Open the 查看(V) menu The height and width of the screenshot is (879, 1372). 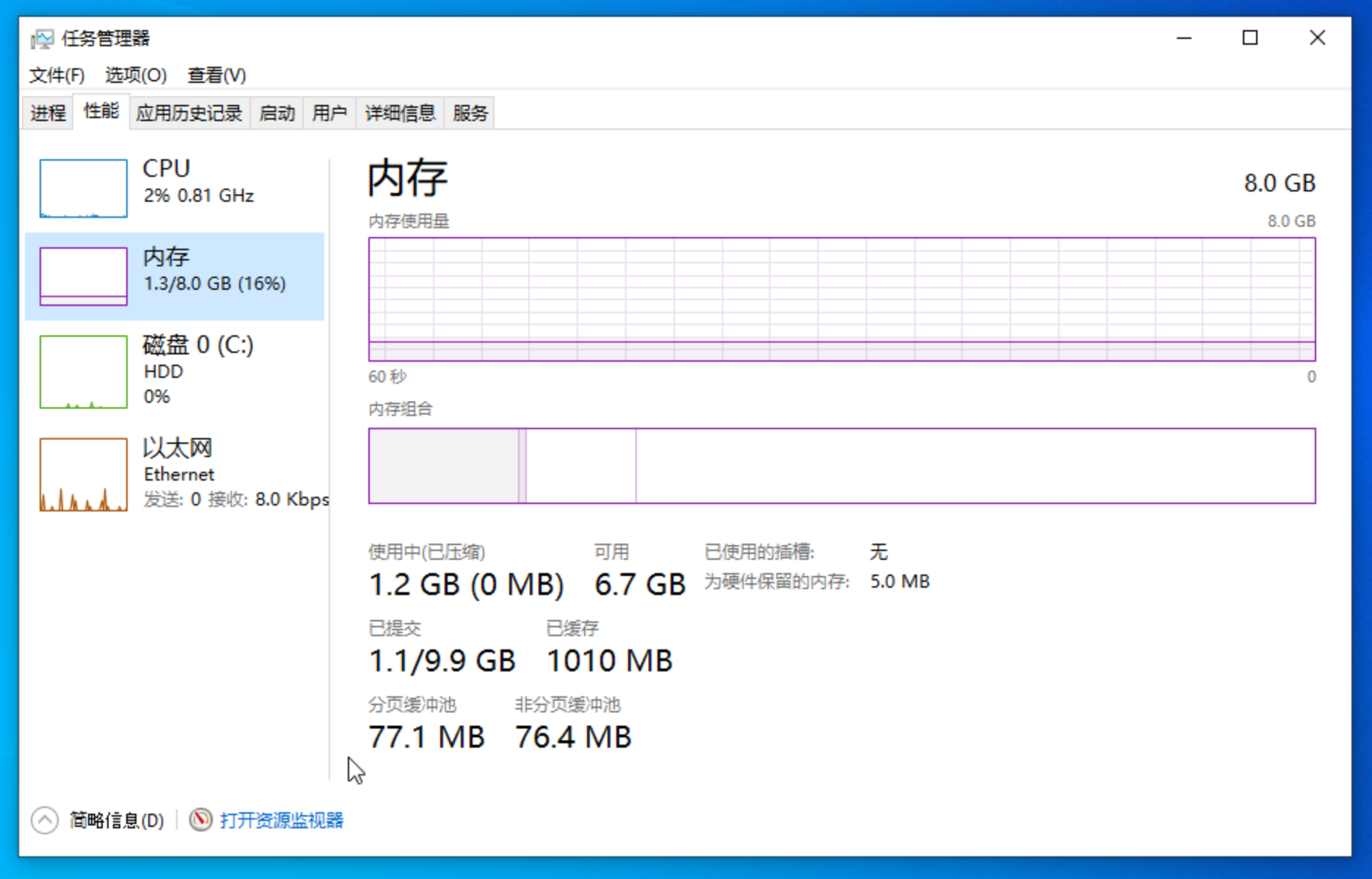pos(216,74)
